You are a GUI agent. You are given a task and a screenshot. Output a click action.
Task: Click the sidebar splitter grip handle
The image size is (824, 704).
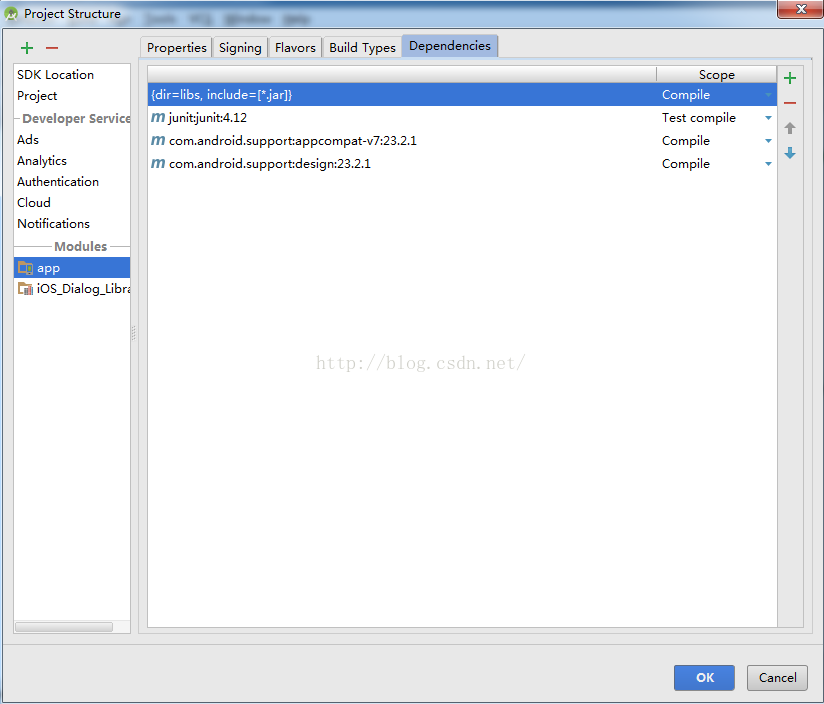coord(133,333)
